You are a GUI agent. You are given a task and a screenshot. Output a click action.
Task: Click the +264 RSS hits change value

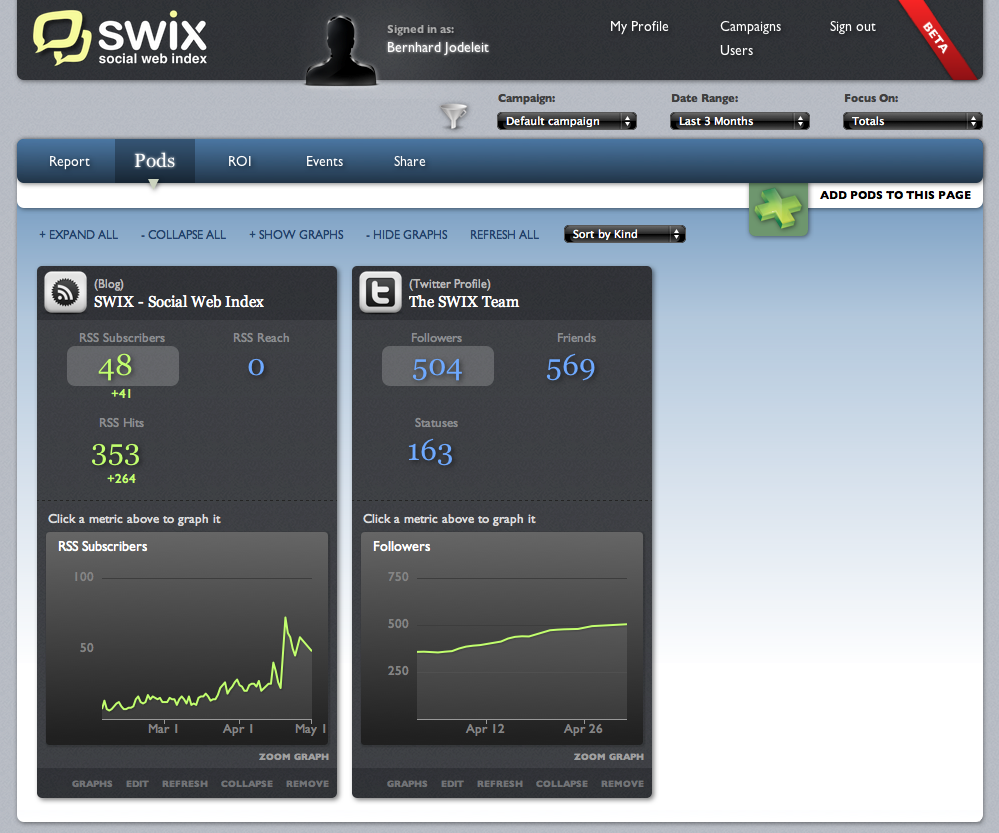point(121,479)
